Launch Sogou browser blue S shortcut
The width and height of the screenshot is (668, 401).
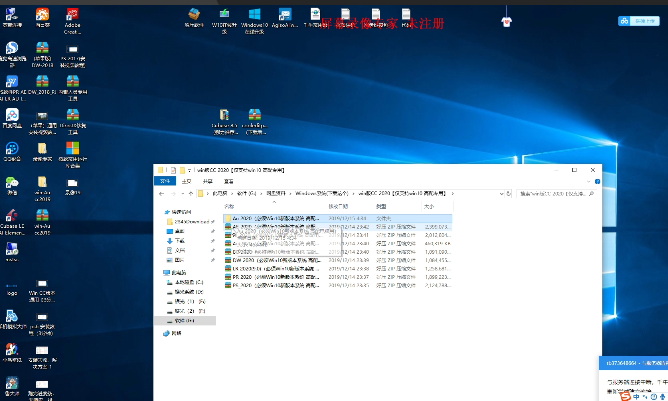click(12, 54)
